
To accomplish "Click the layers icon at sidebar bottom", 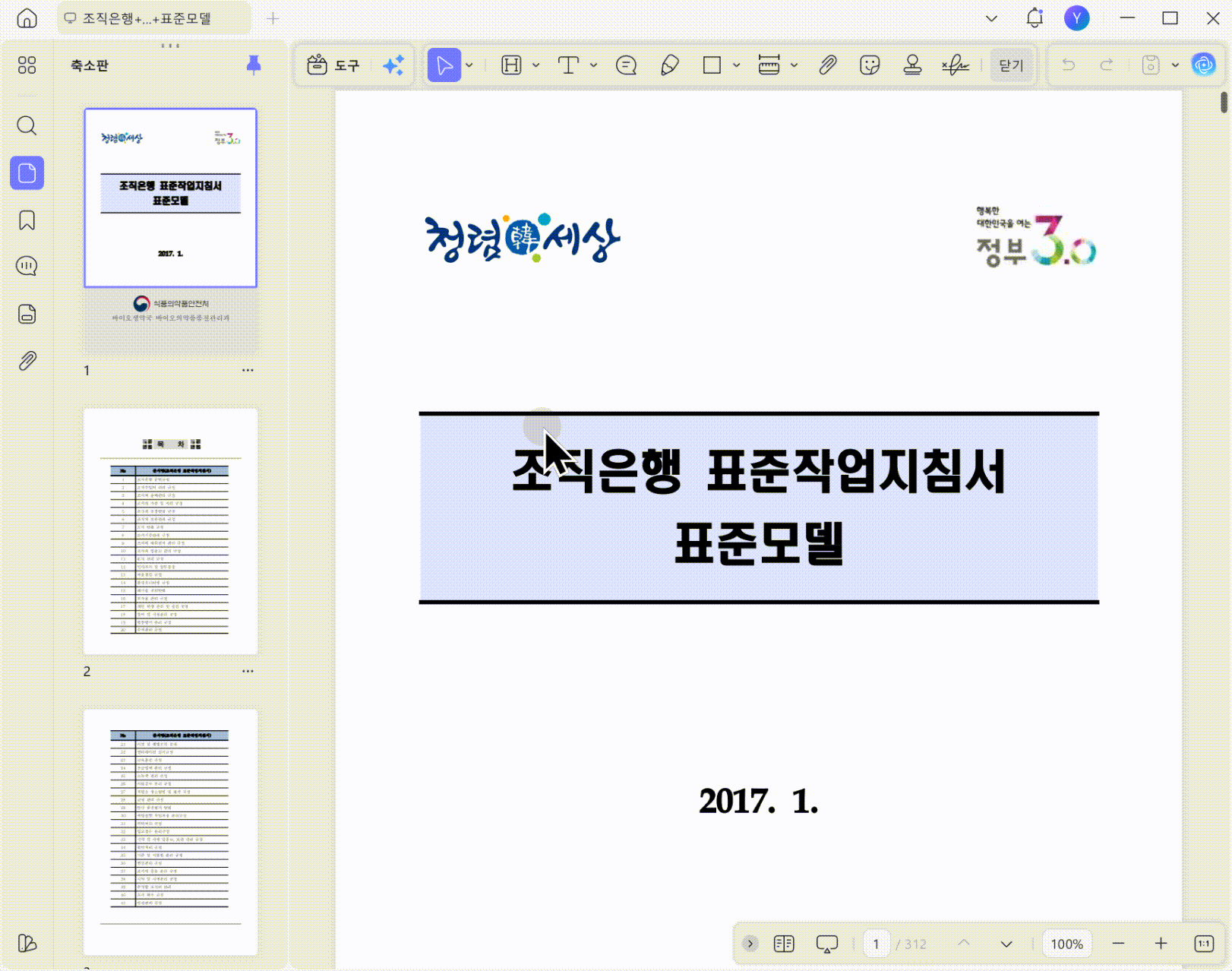I will coord(27,943).
